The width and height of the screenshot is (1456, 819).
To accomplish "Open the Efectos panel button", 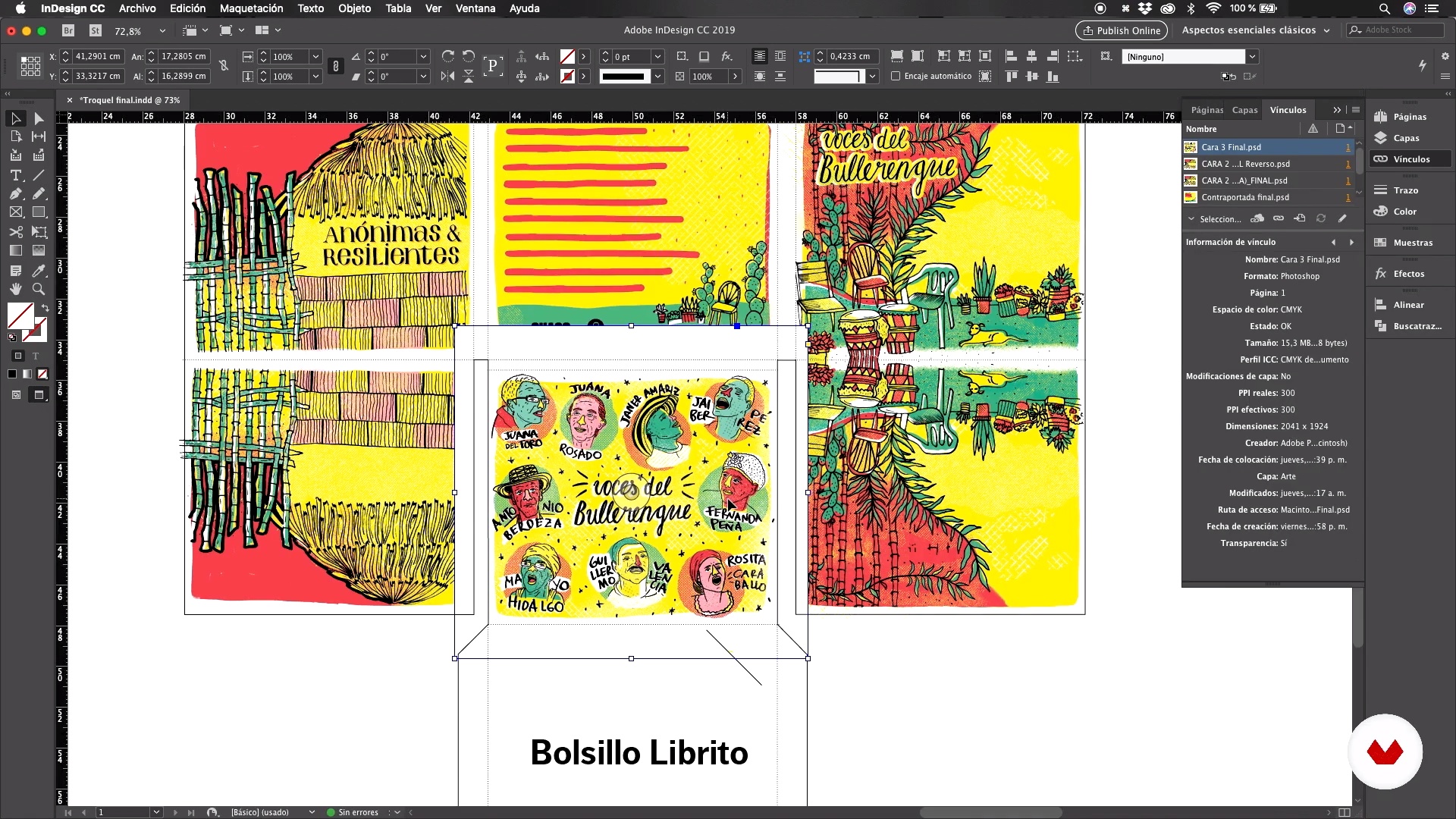I will tap(1409, 274).
